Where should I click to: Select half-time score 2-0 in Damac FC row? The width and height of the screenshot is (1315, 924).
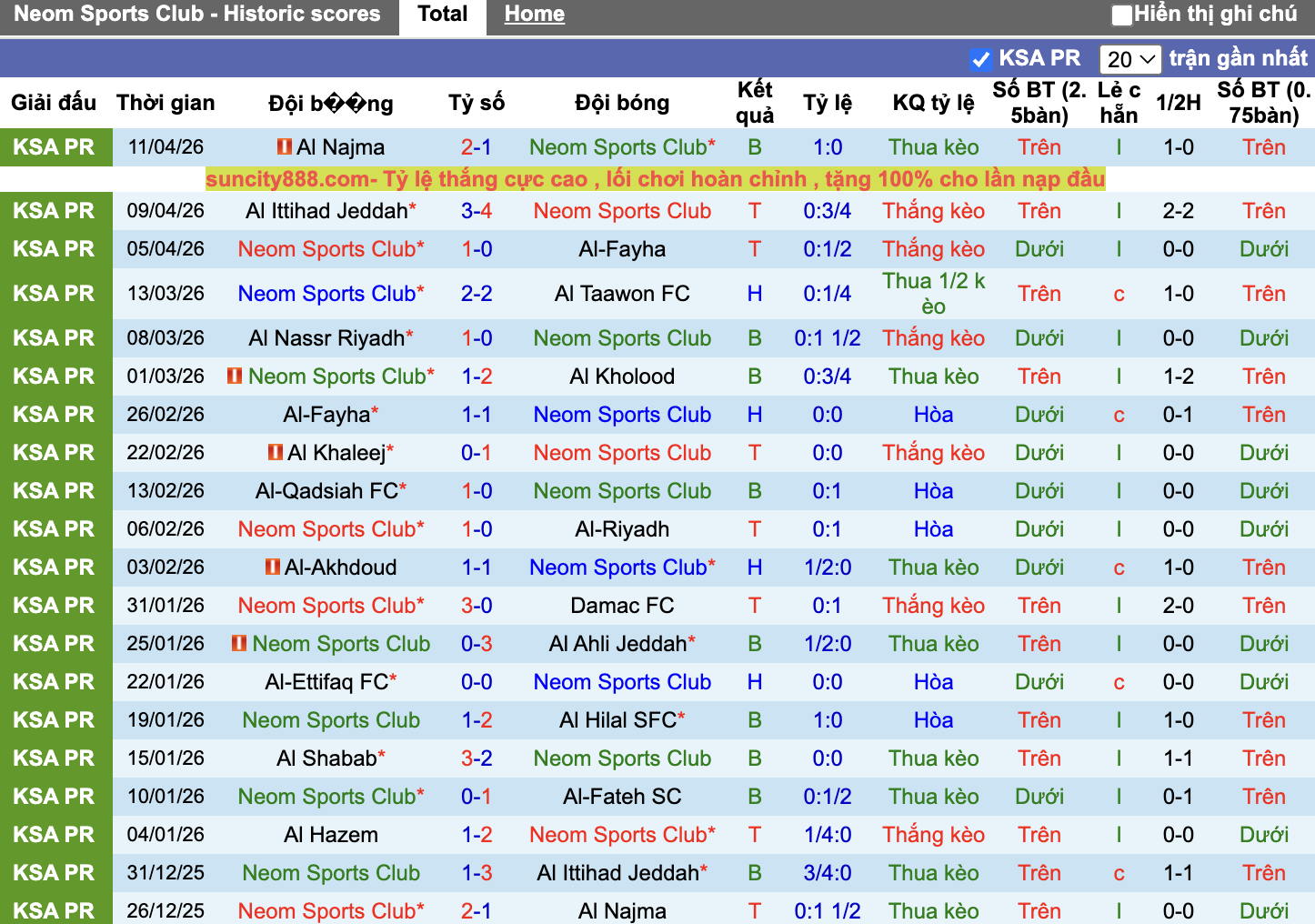(x=1178, y=606)
